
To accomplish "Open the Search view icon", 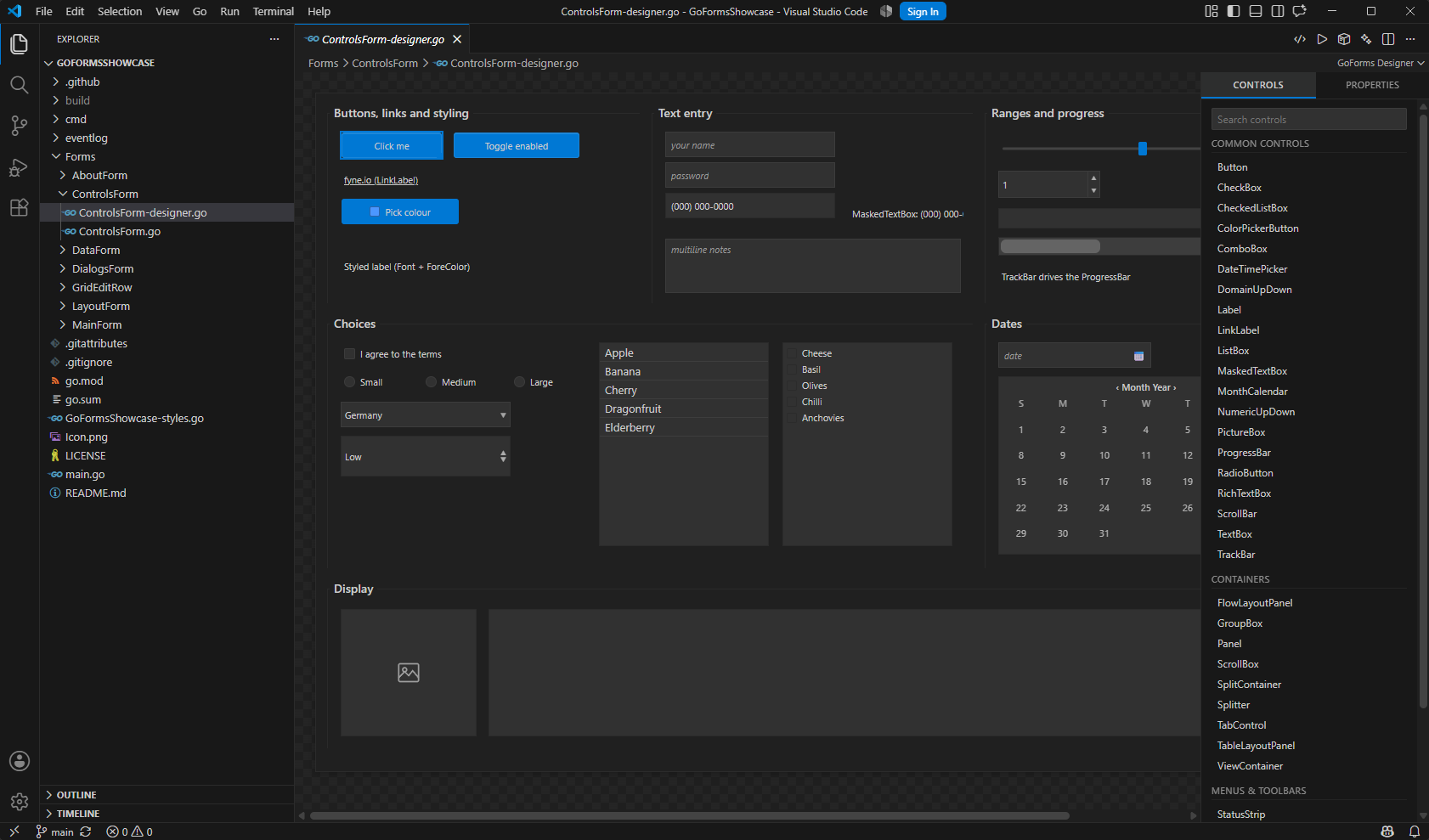I will click(x=19, y=85).
